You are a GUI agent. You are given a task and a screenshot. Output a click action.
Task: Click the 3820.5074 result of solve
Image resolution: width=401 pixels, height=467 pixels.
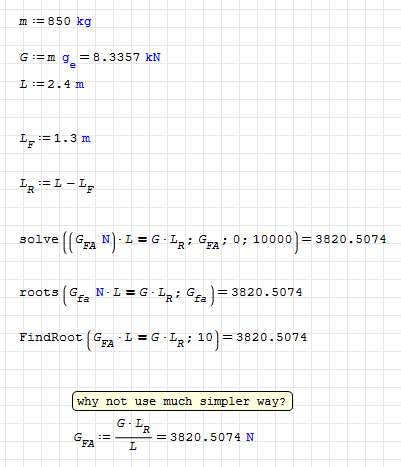tap(351, 239)
